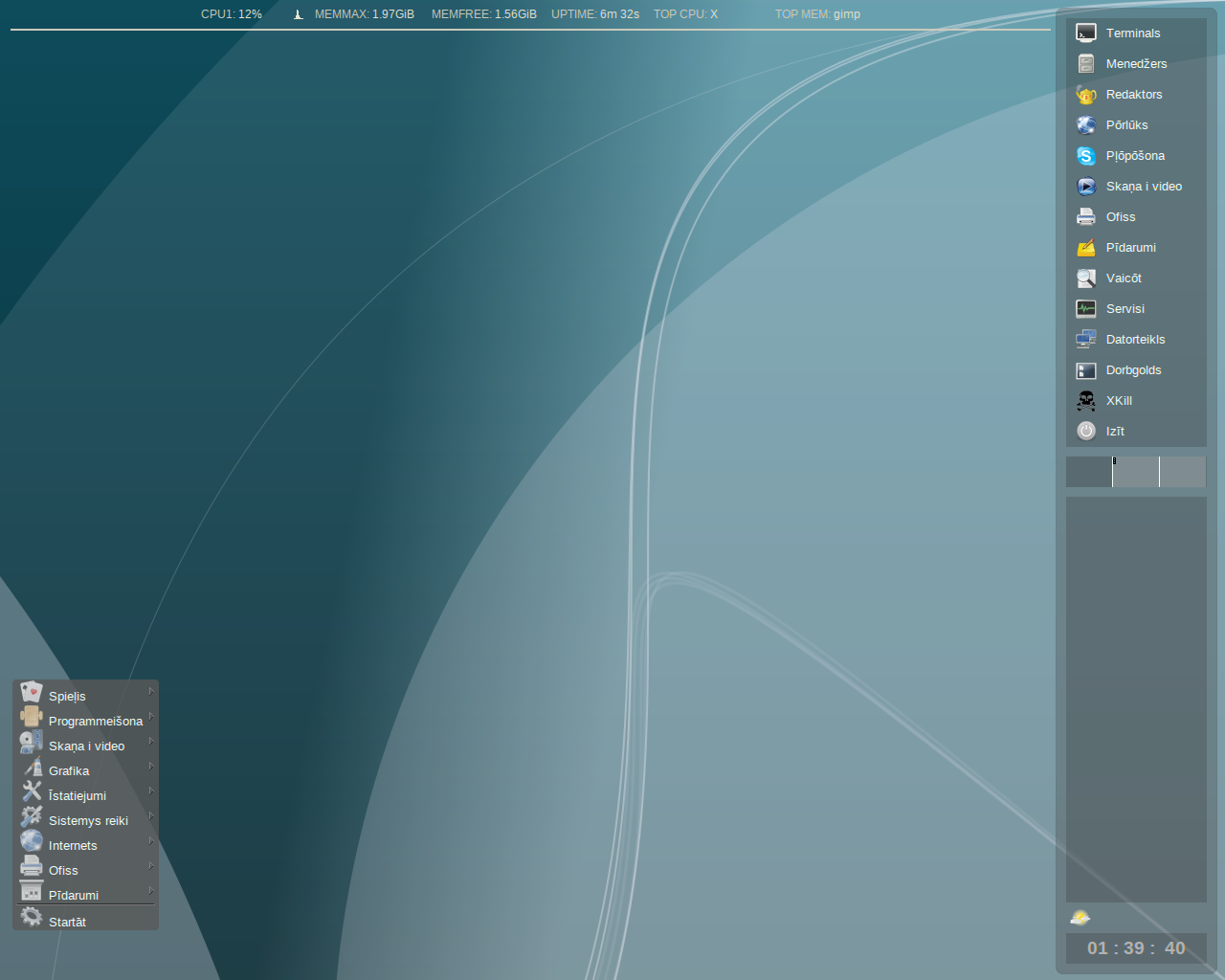
Task: Open the Menedžers file manager icon
Action: [1086, 64]
